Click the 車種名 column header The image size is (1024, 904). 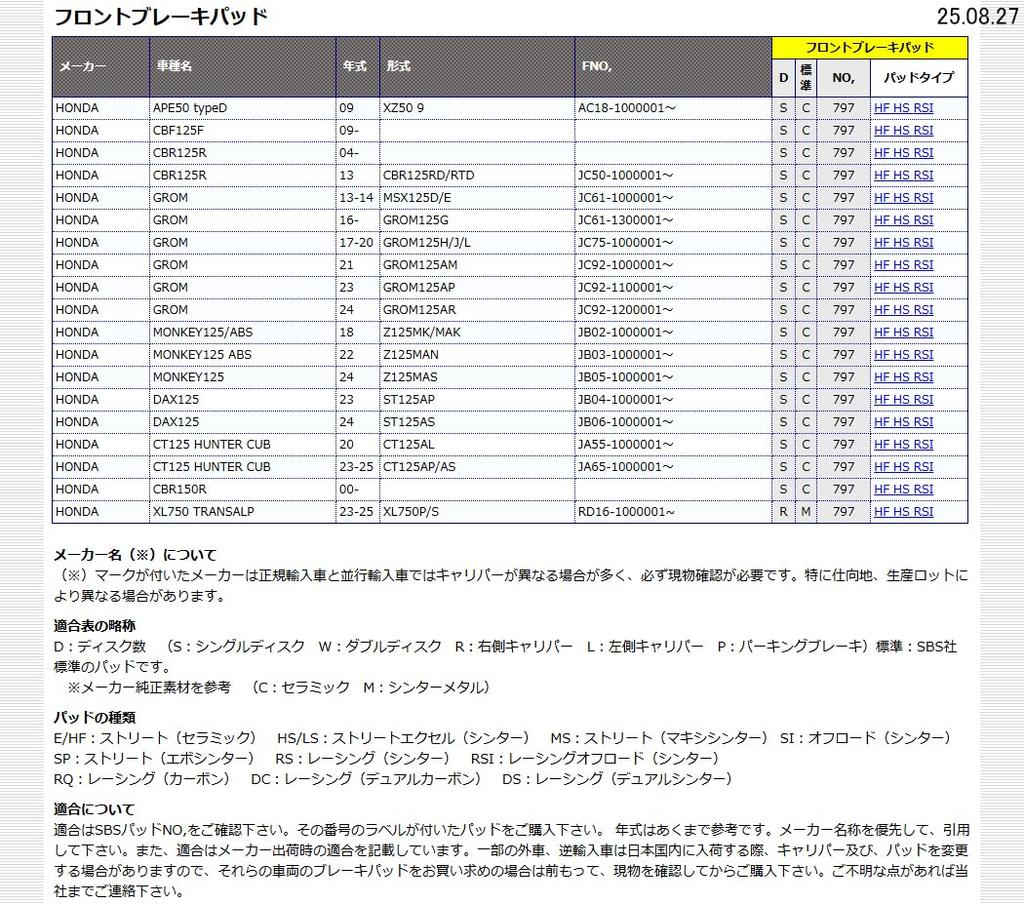[174, 66]
